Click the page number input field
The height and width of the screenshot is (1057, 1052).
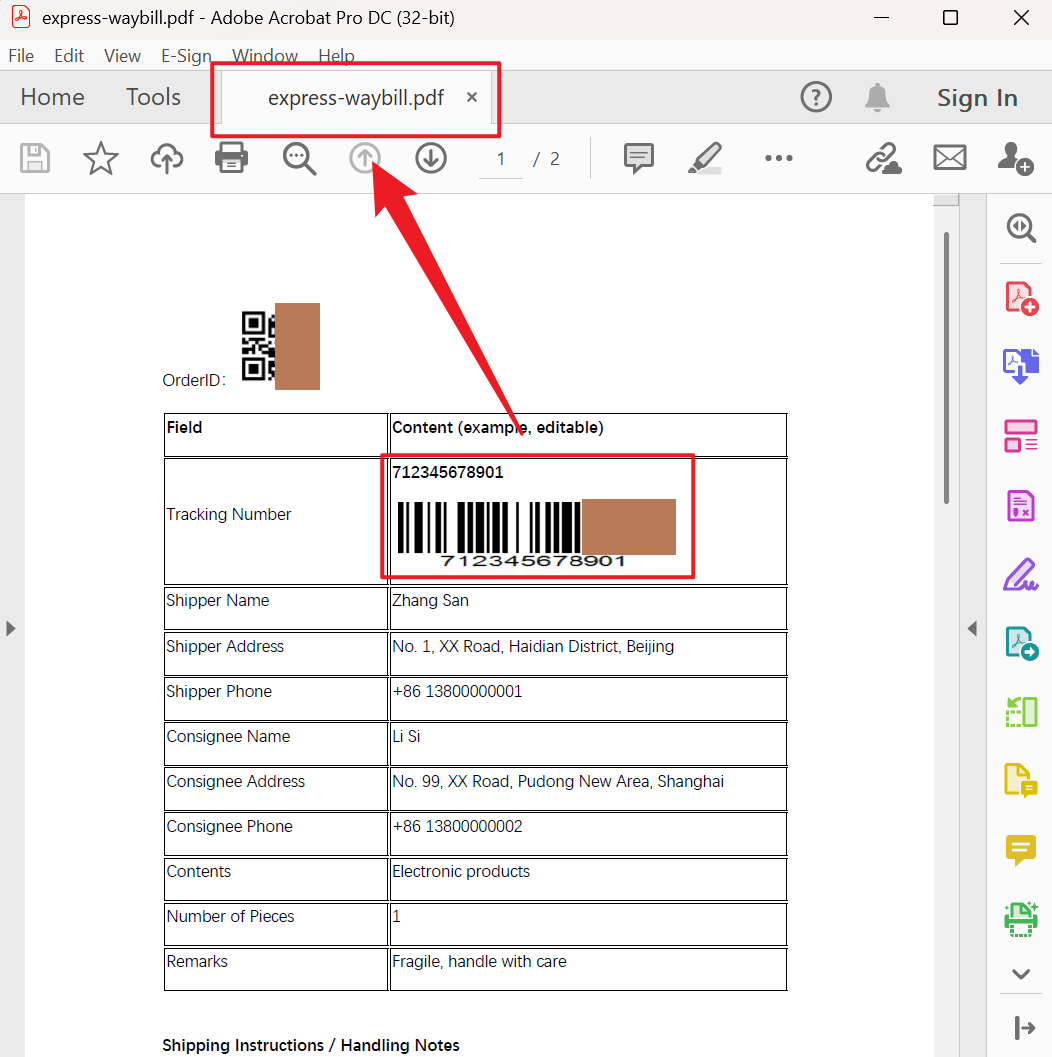pos(501,159)
